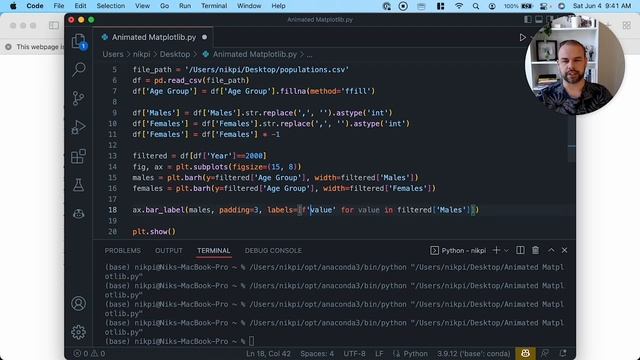The image size is (640, 360).
Task: Open the Apple menu
Action: pos(13,6)
